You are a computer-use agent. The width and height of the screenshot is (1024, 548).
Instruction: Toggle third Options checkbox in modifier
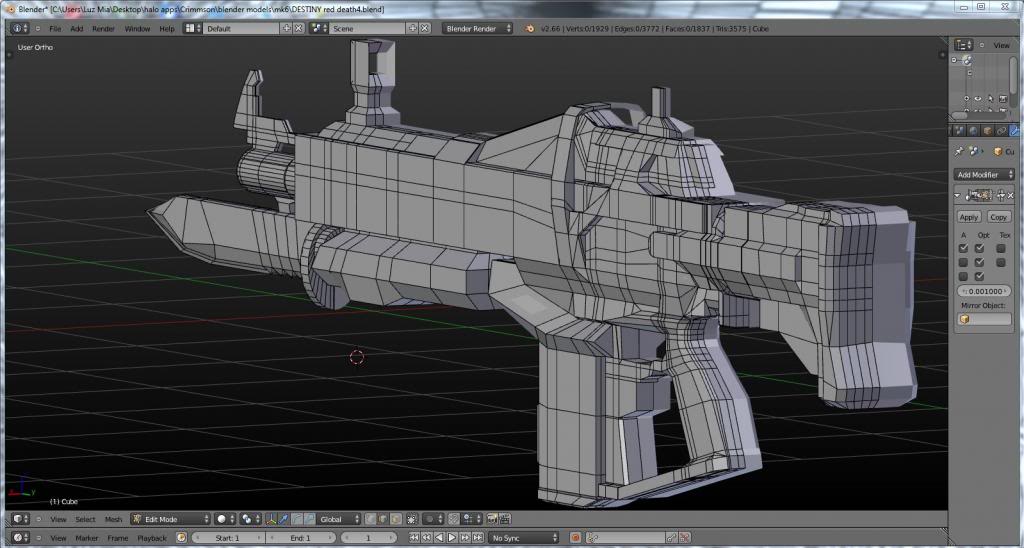click(979, 276)
